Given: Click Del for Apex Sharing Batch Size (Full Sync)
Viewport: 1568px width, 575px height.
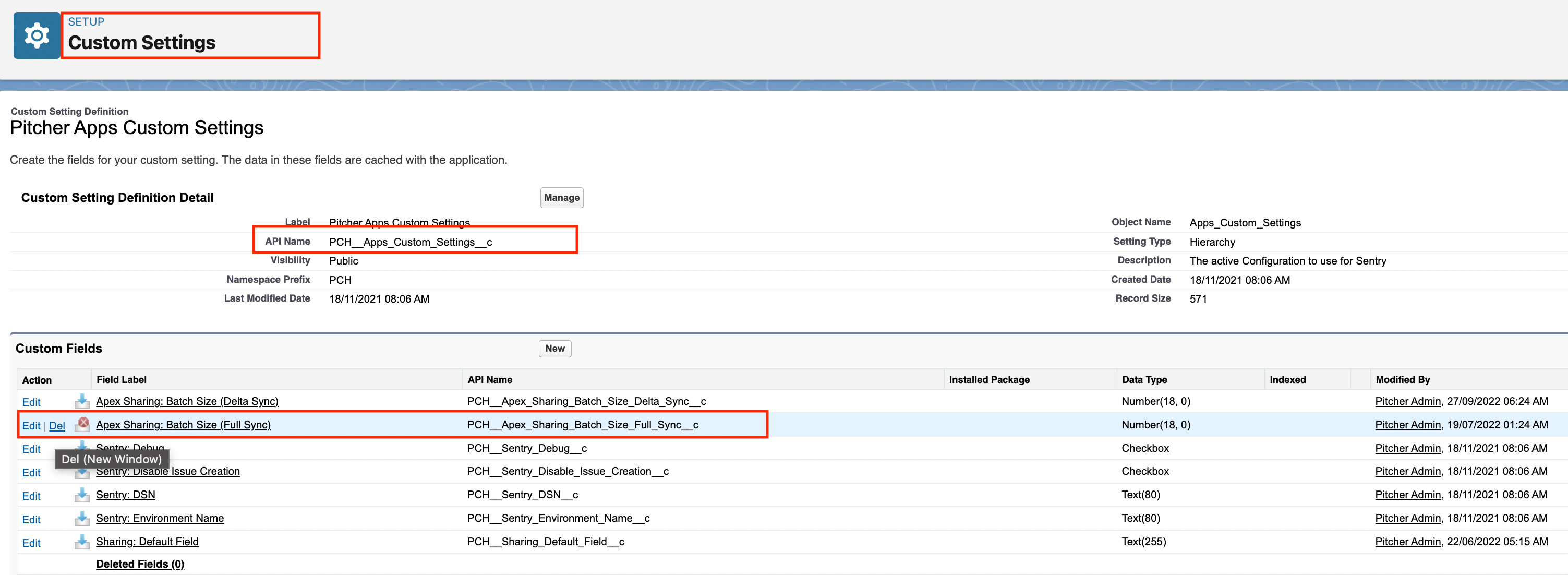Looking at the screenshot, I should click(x=57, y=425).
